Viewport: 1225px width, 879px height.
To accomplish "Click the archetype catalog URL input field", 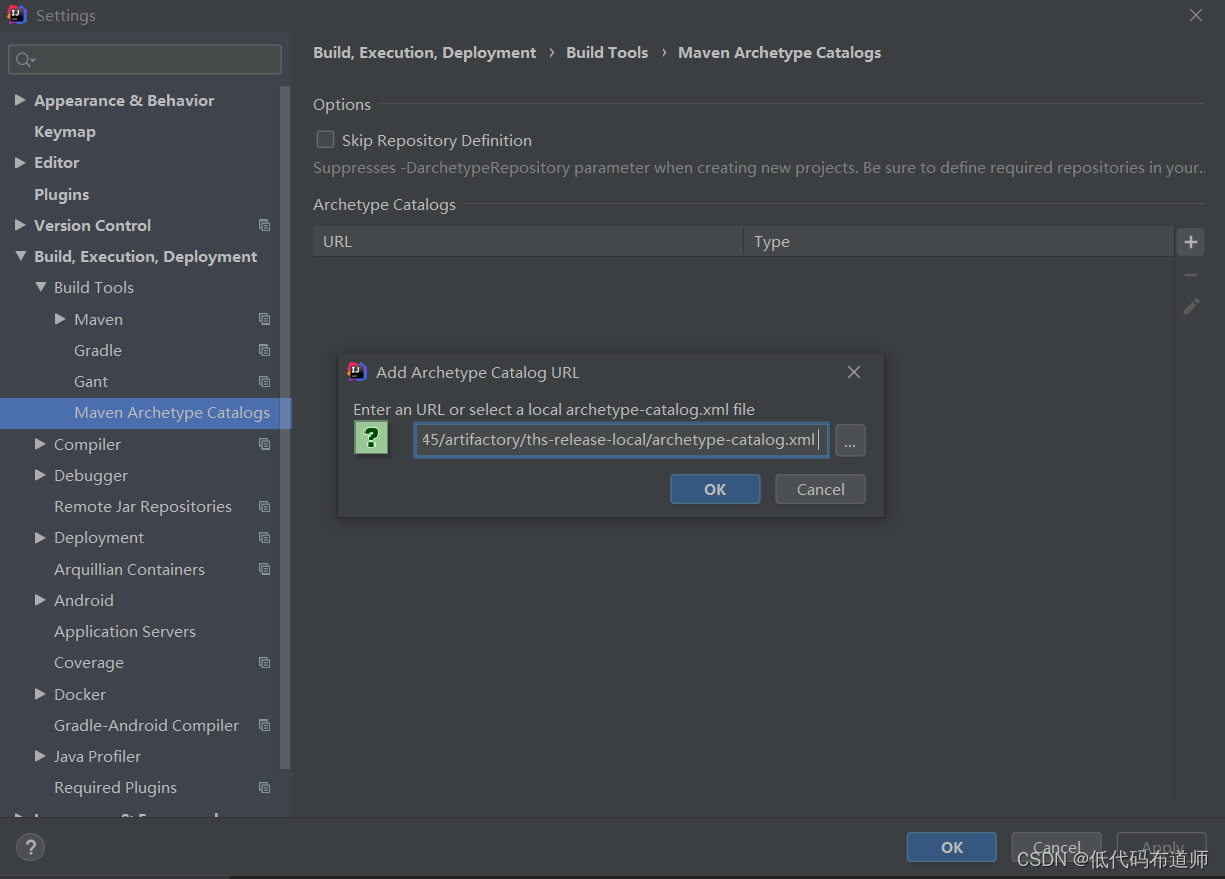I will (x=621, y=440).
